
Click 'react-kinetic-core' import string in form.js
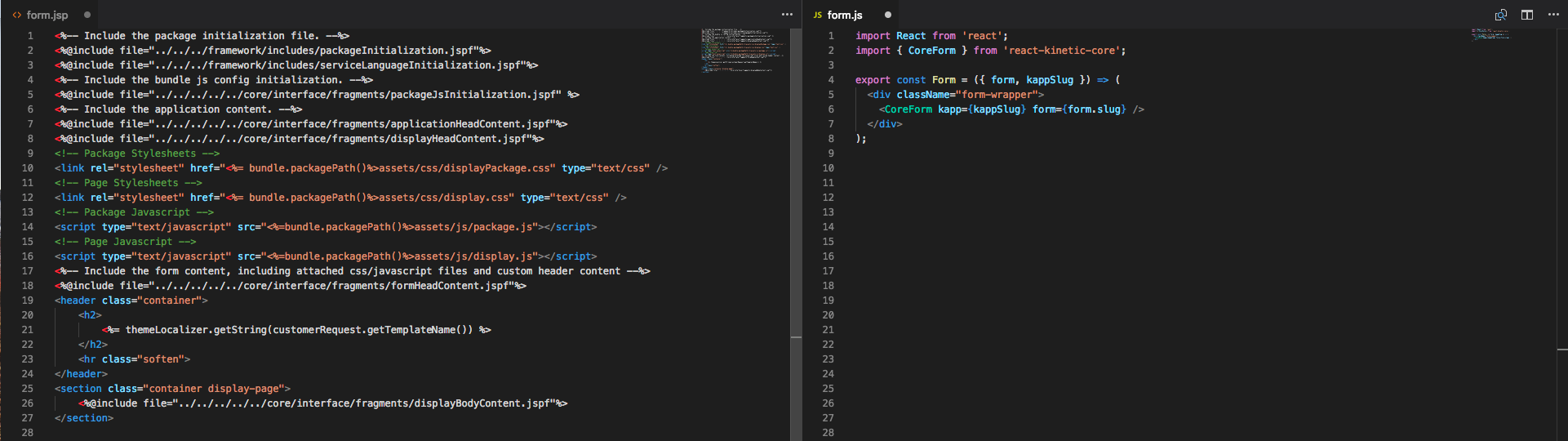pos(1064,51)
